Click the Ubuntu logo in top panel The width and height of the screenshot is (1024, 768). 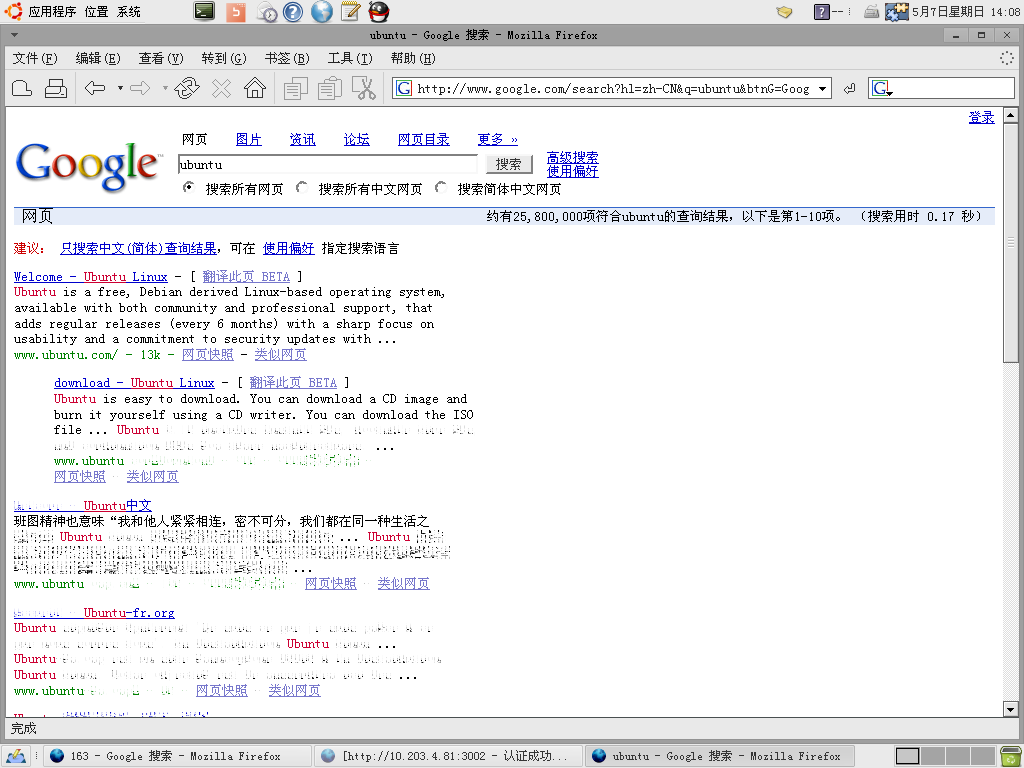[13, 11]
